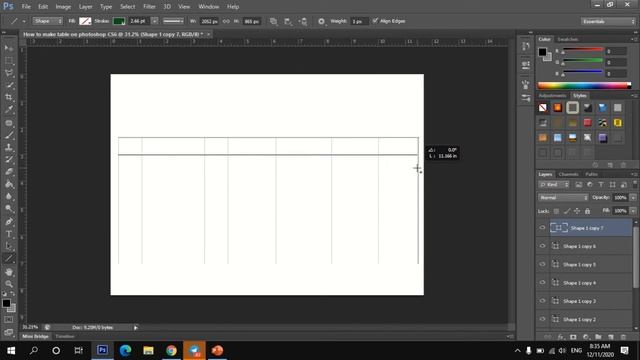
Task: Hide the Shape 1 copy 4 layer
Action: (542, 282)
